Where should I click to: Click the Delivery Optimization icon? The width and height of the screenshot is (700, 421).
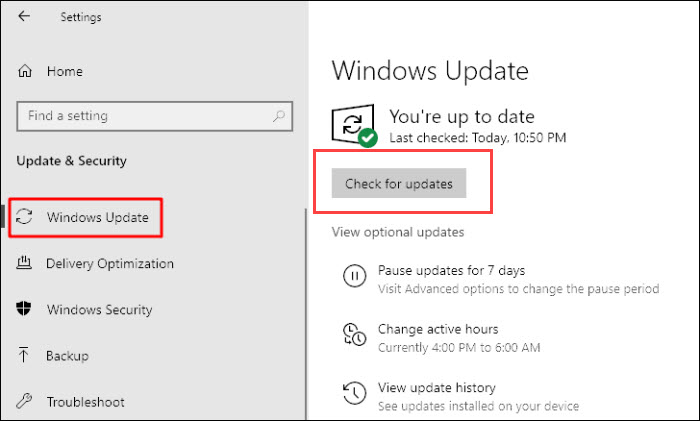[x=26, y=264]
